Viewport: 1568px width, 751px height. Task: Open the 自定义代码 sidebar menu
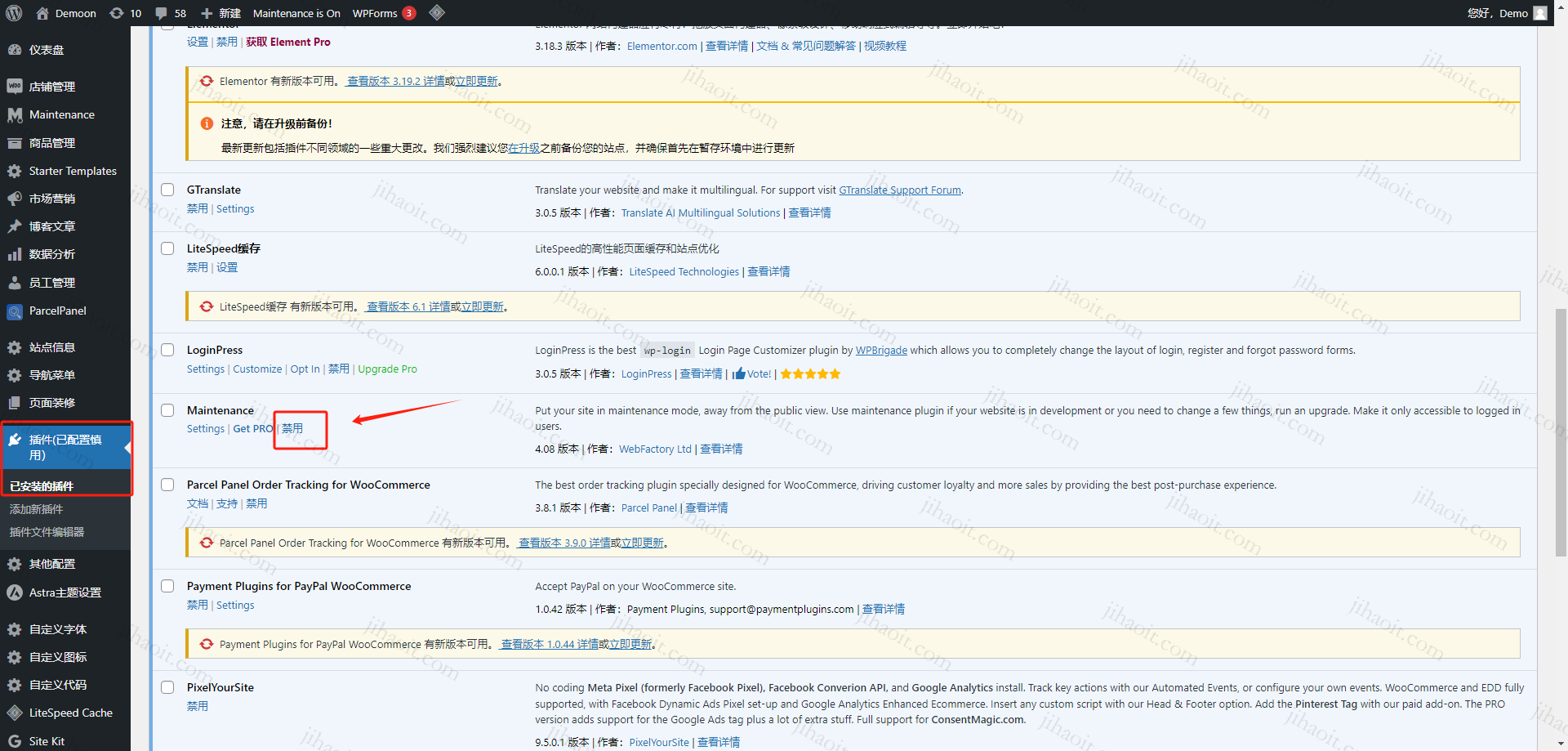tap(58, 685)
